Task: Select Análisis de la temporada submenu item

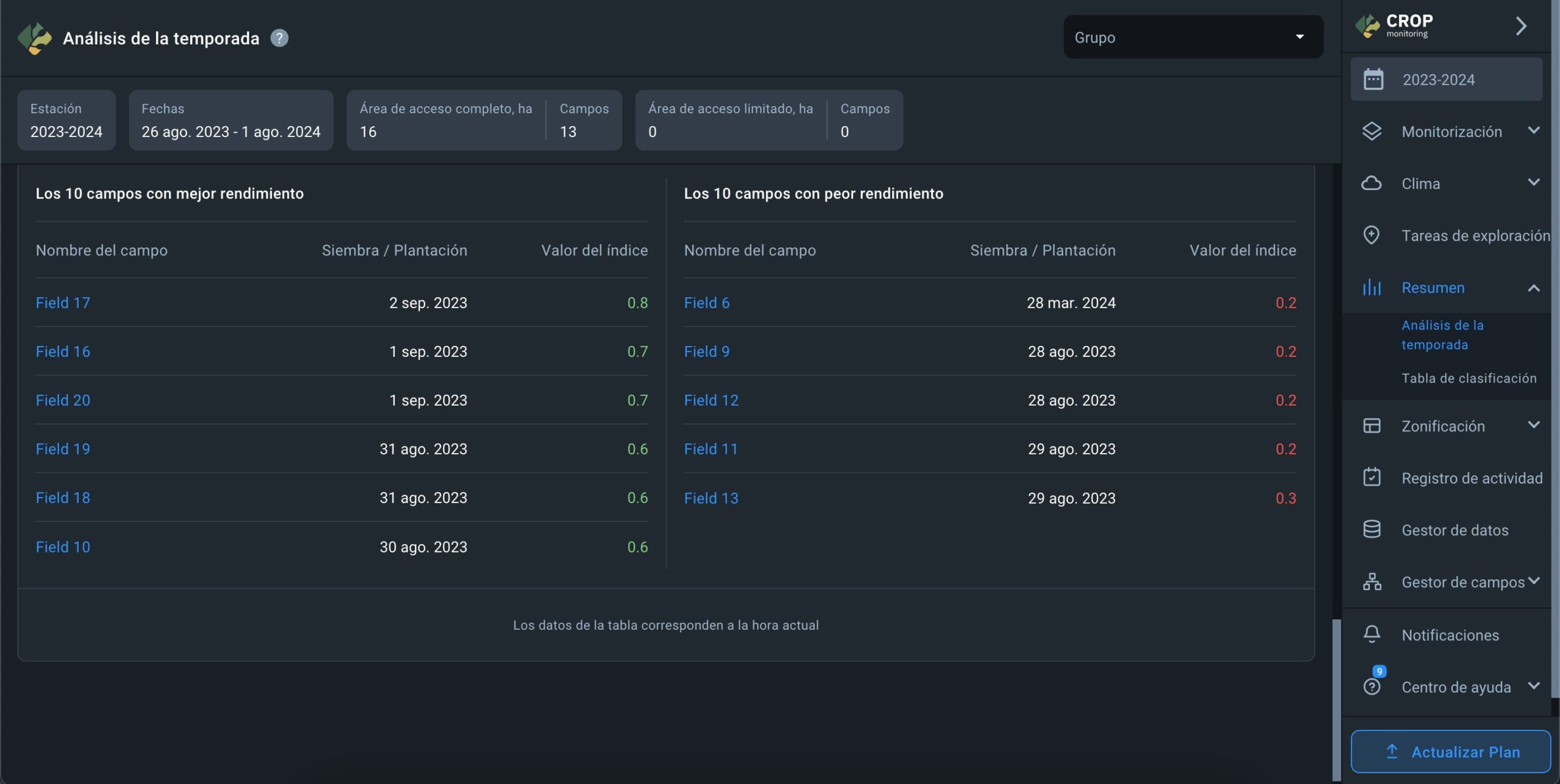Action: point(1442,334)
